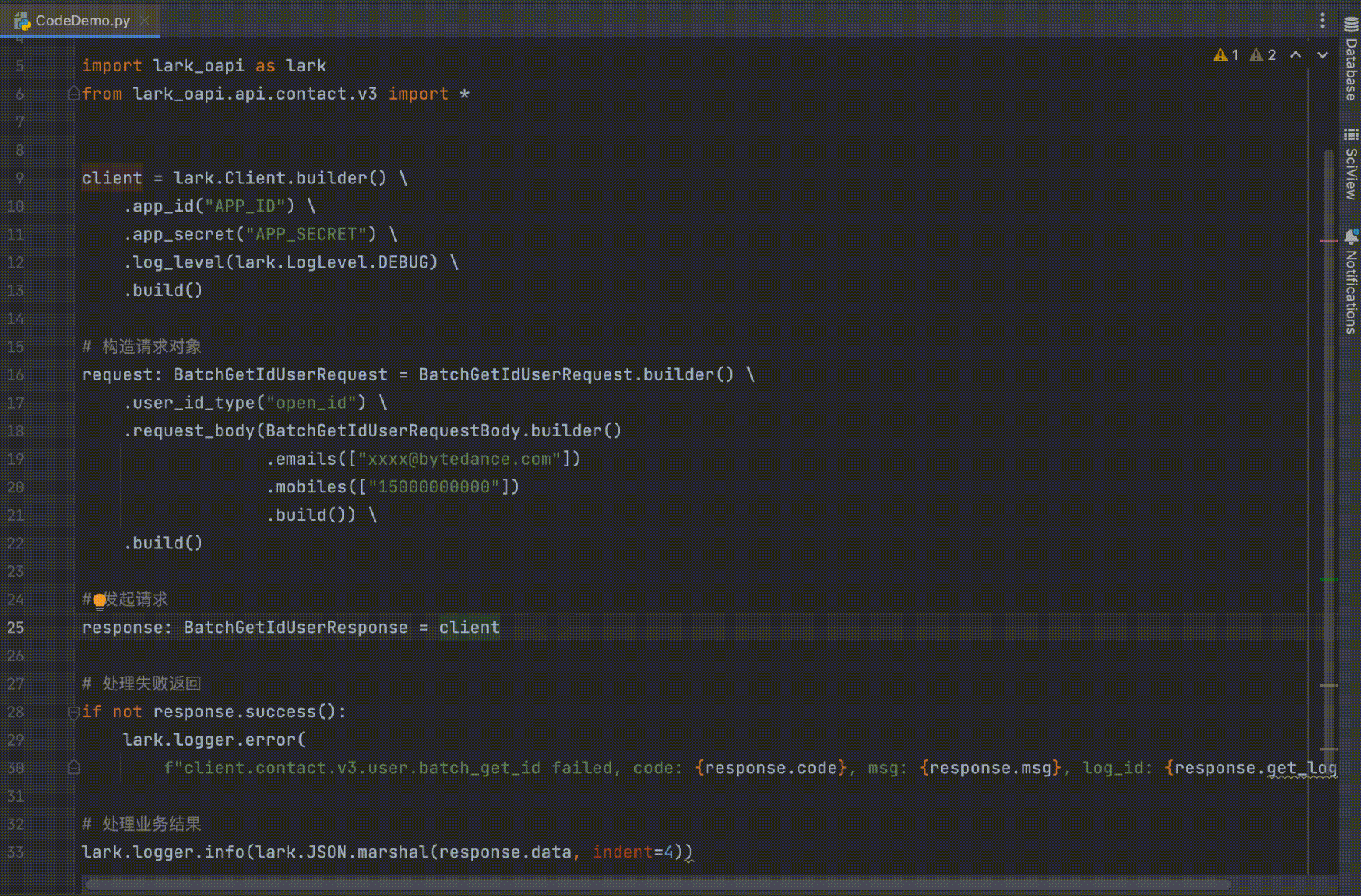Collapse the import block fold marker

(x=74, y=94)
